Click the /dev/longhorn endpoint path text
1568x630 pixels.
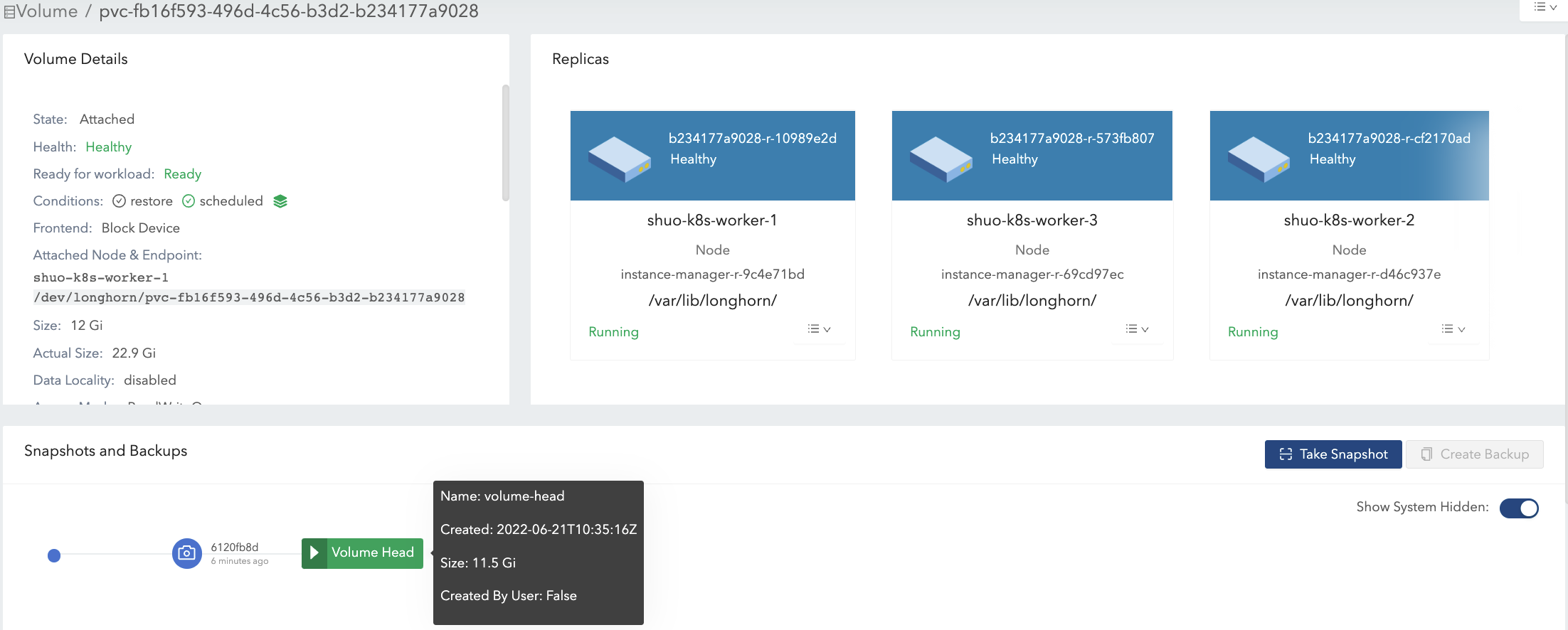pyautogui.click(x=249, y=297)
